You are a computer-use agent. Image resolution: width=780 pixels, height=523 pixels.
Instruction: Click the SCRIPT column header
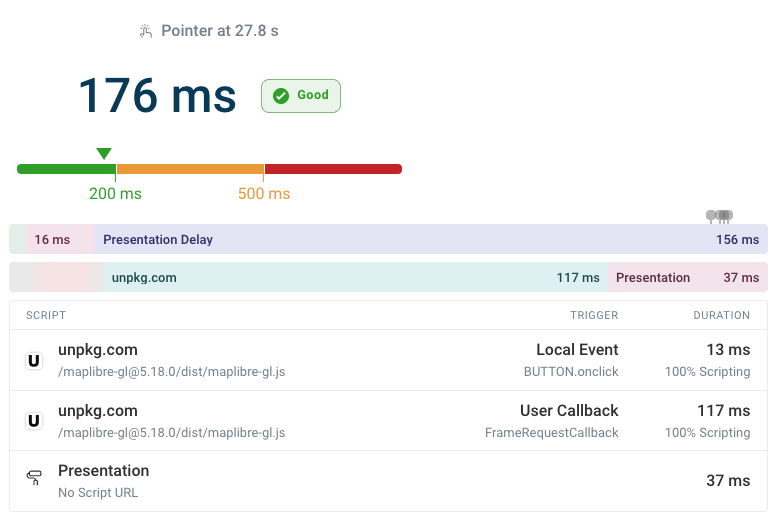tap(46, 315)
